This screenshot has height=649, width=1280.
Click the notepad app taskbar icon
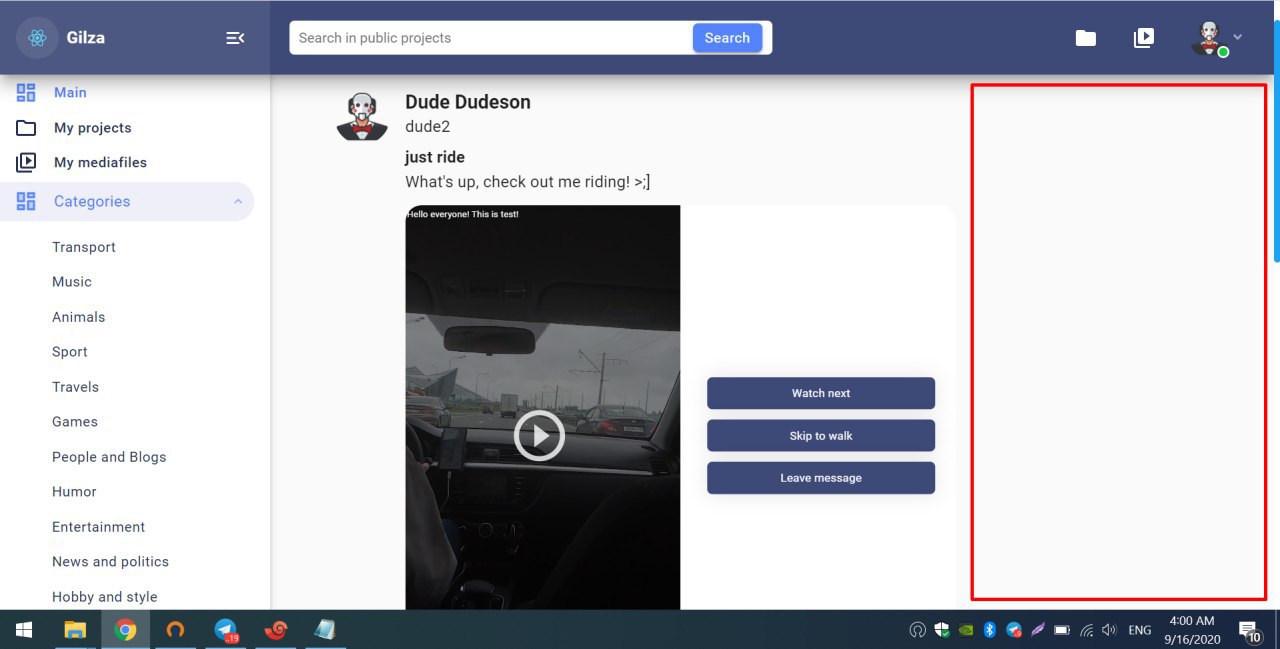[x=324, y=630]
